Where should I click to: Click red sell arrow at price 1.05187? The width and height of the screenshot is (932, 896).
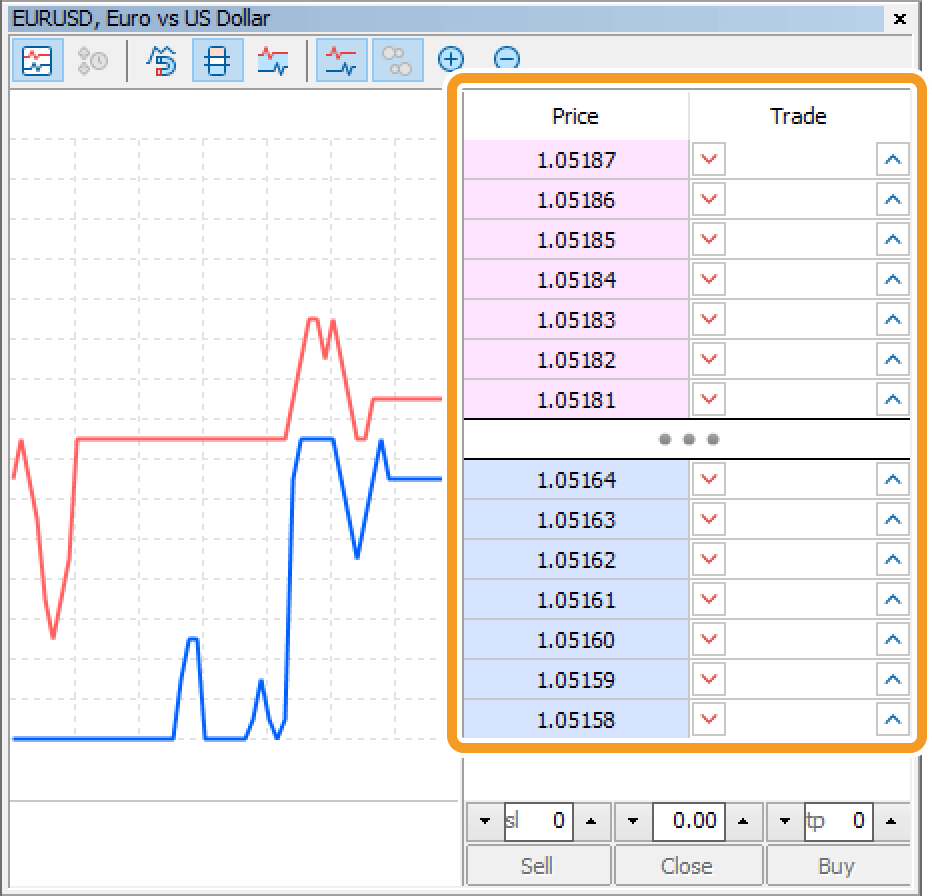coord(709,160)
